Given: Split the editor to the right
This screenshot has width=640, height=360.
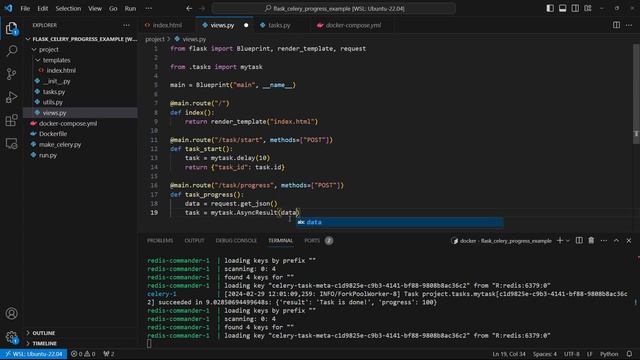Looking at the screenshot, I should tap(616, 25).
